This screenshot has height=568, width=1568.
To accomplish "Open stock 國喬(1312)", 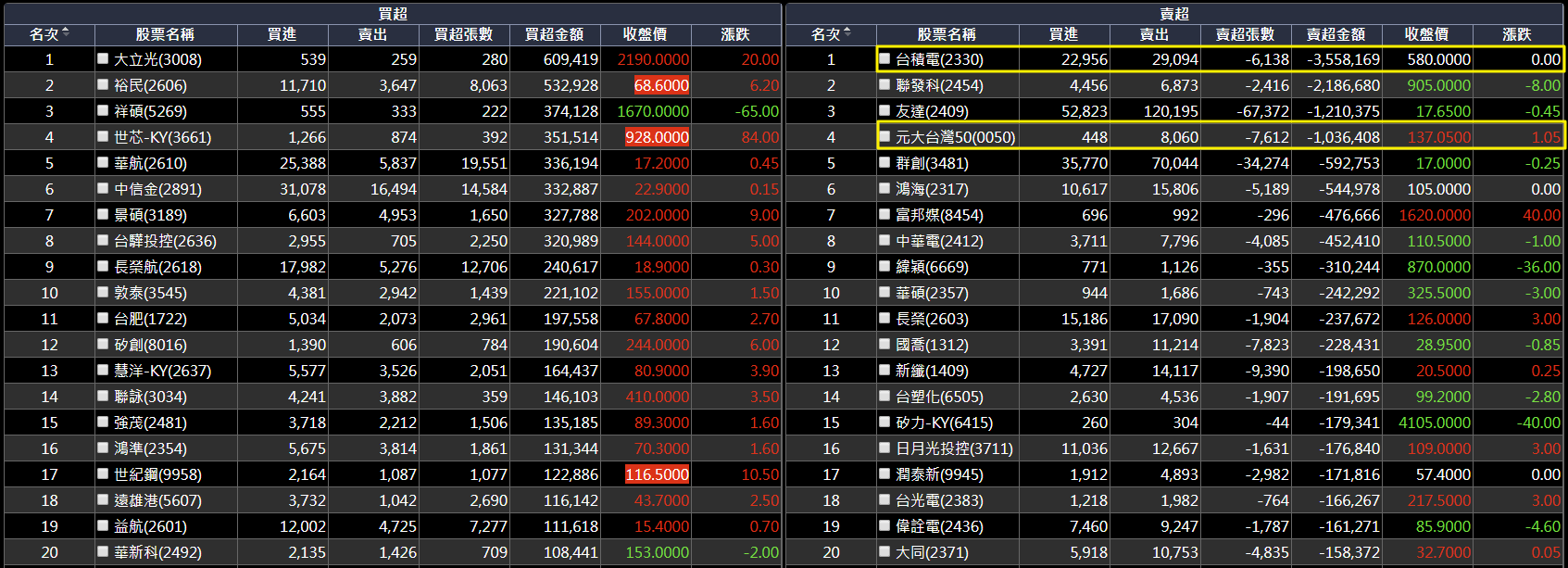I will point(932,345).
